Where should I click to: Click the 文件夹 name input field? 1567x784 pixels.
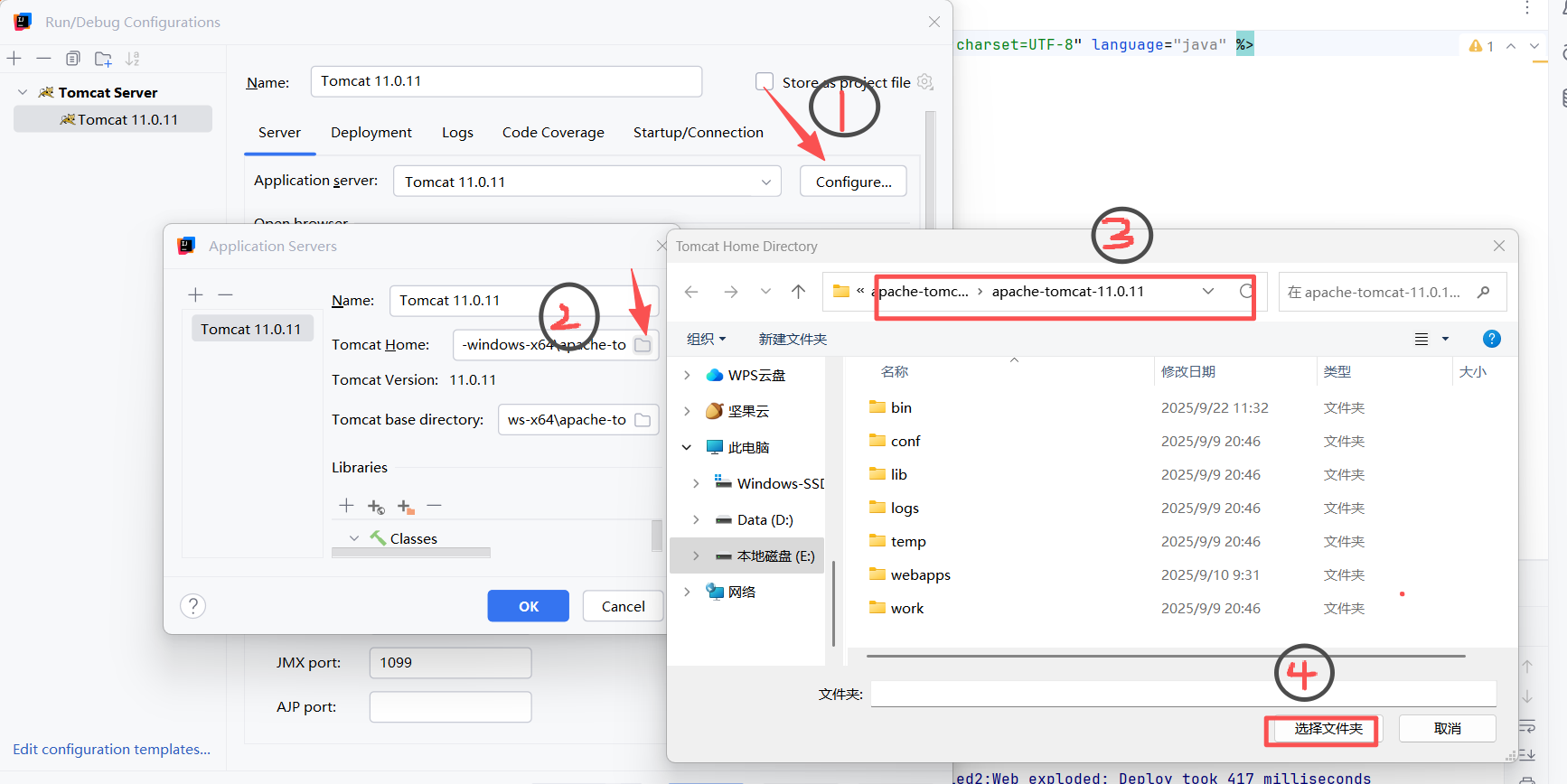(1184, 694)
